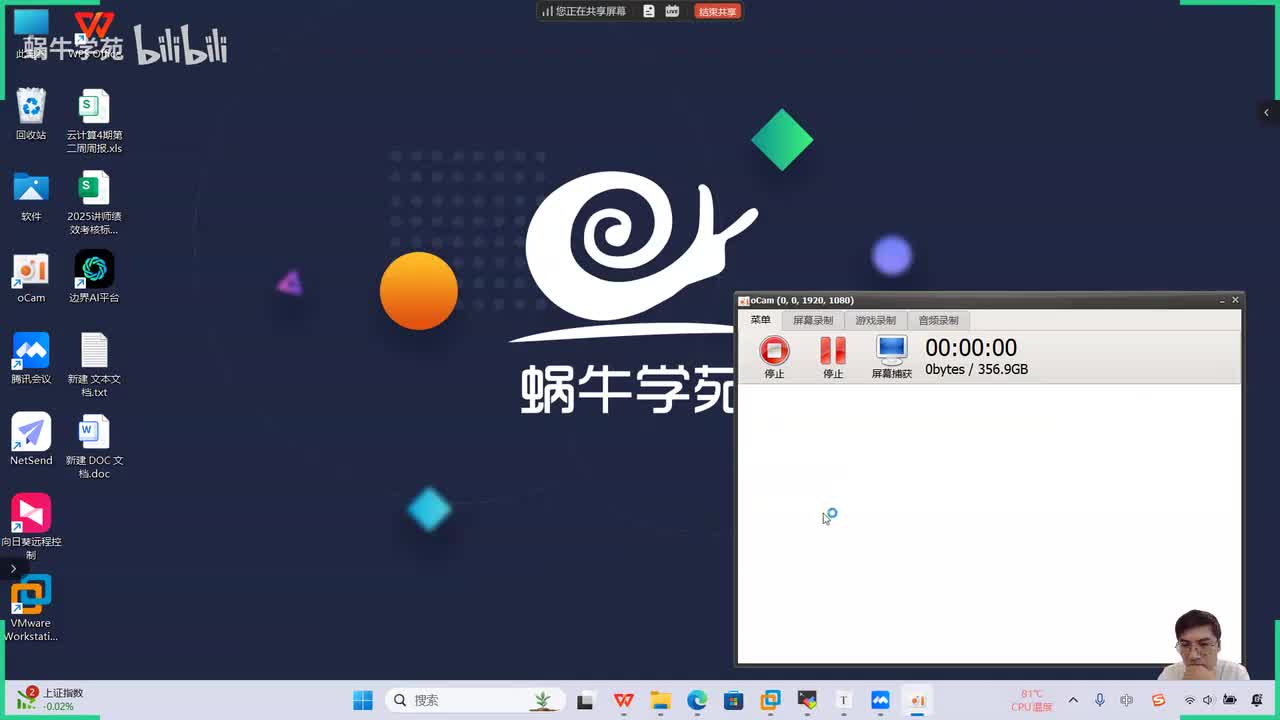Select the VMware Workstation desktop icon

(x=31, y=609)
